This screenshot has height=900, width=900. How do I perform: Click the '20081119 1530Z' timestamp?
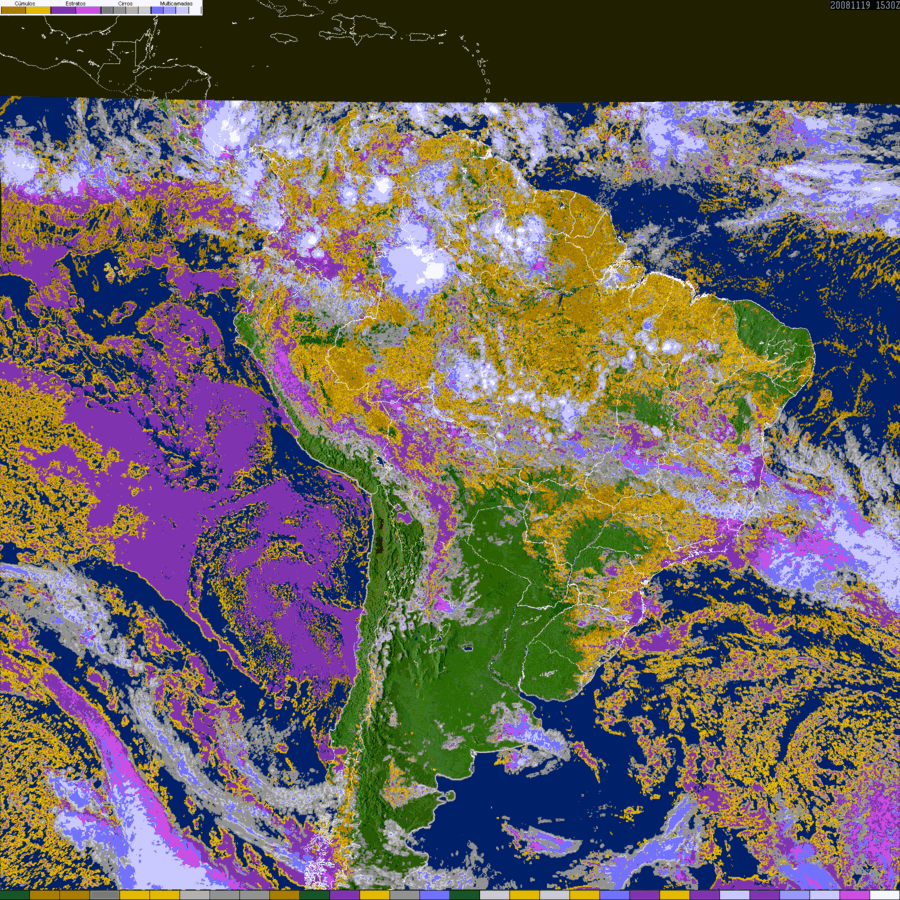pyautogui.click(x=864, y=5)
